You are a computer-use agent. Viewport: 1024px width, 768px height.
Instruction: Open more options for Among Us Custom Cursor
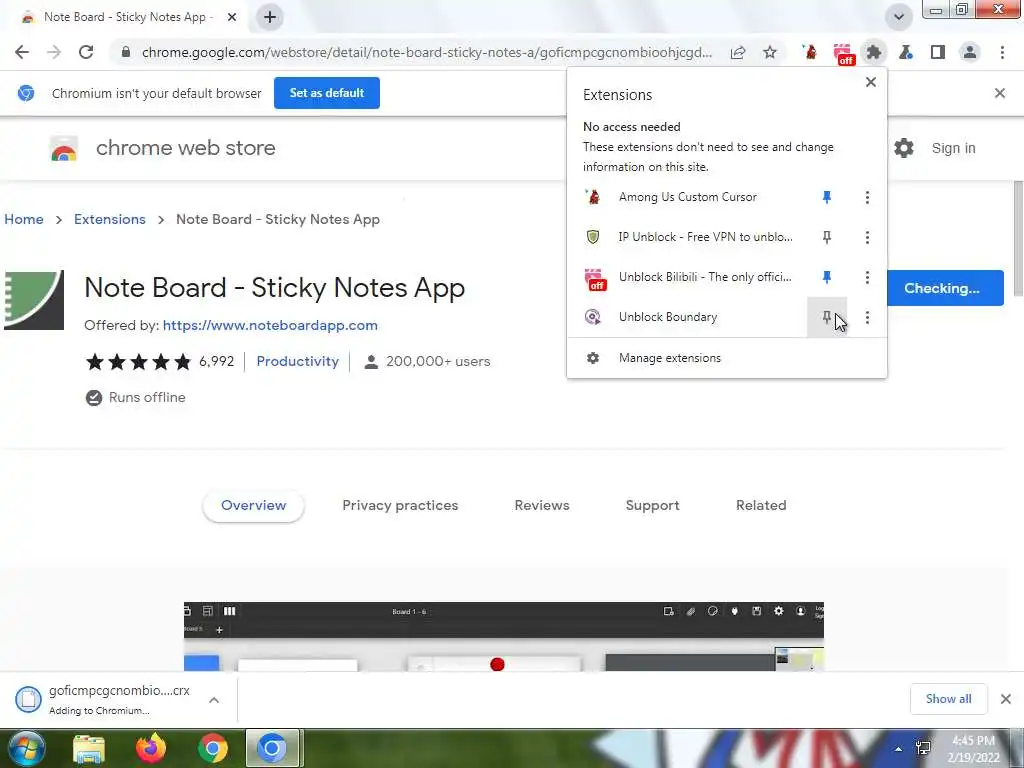tap(867, 197)
